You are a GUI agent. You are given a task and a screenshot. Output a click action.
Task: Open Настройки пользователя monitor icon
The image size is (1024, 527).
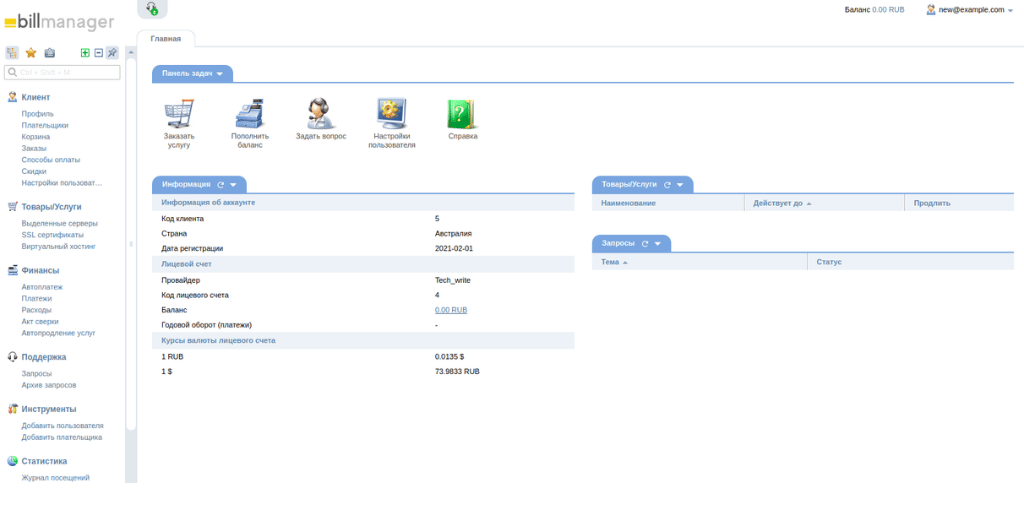[x=391, y=113]
